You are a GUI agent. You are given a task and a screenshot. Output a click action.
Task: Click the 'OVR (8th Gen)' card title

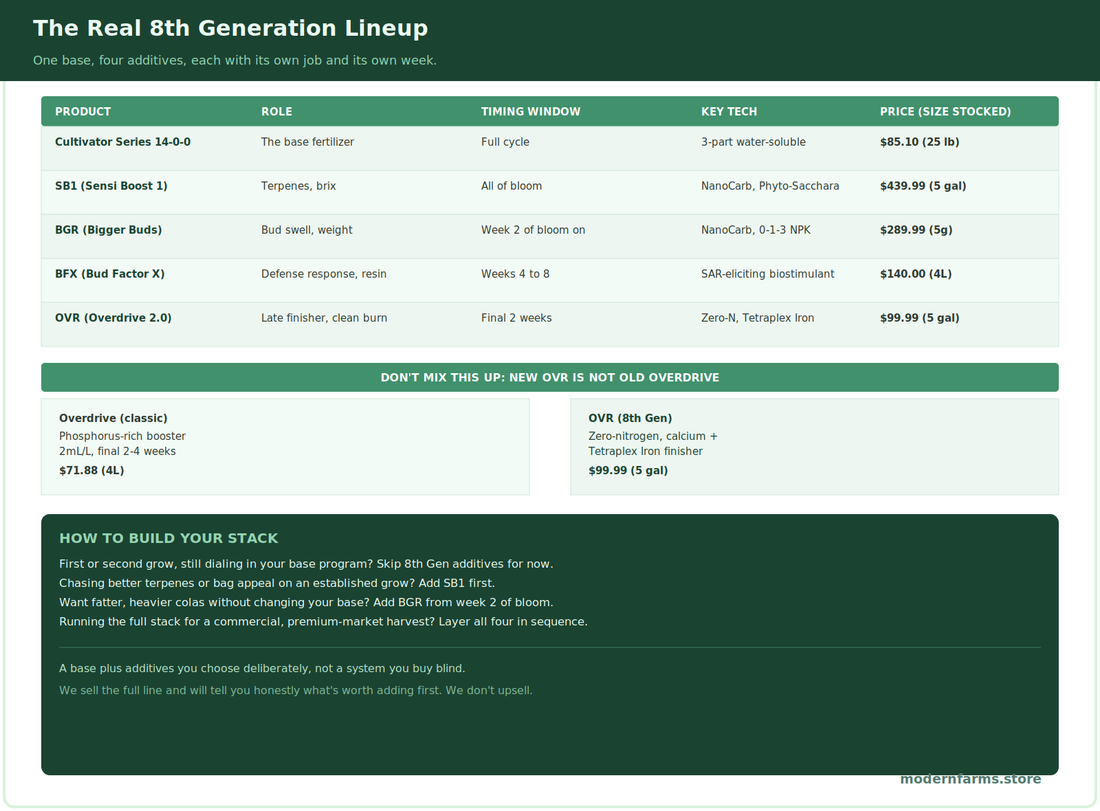630,418
